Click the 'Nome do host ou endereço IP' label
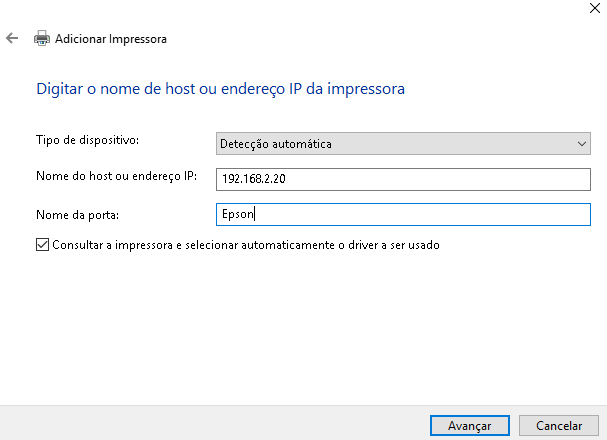Screen dimensions: 607x440 tap(117, 176)
